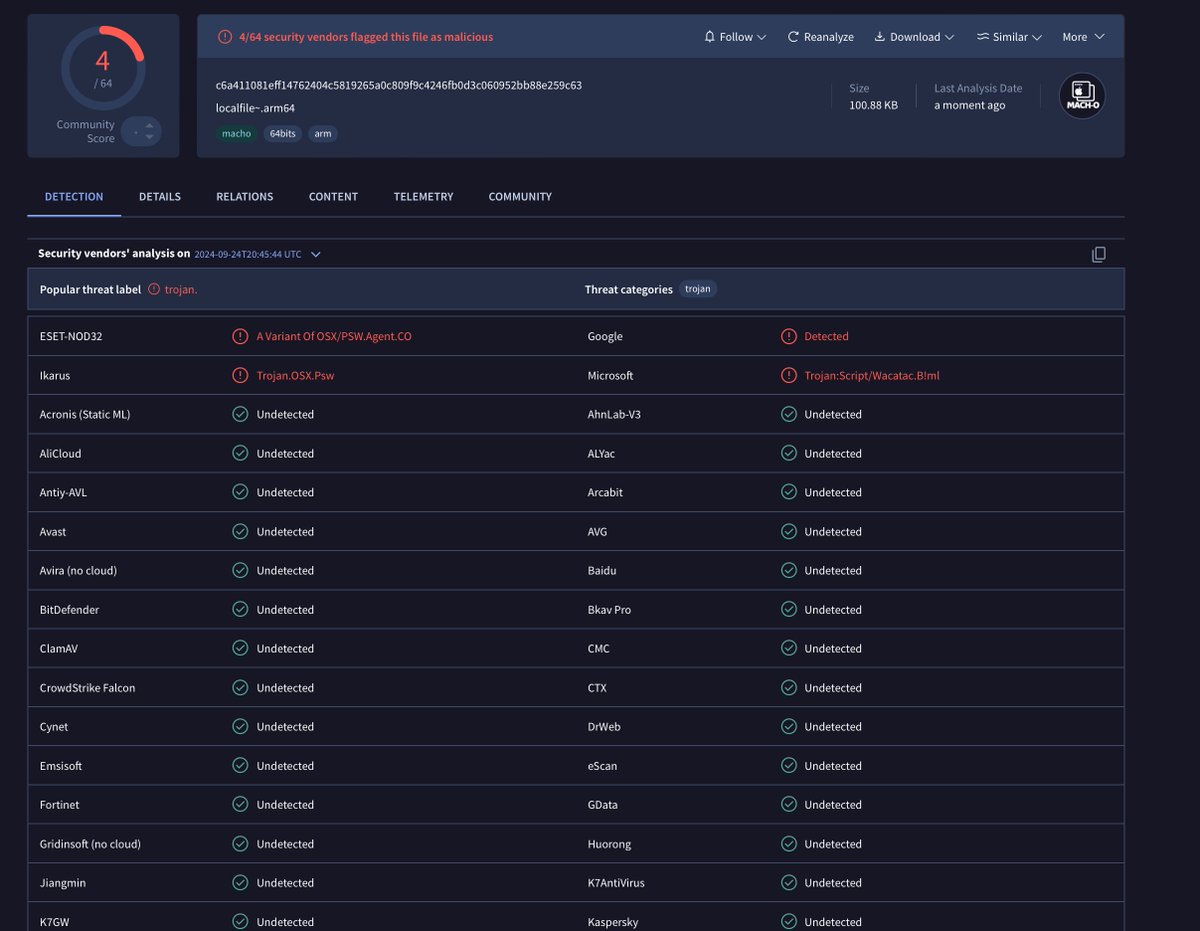Expand the Similar dropdown
The width and height of the screenshot is (1200, 931).
[1009, 37]
